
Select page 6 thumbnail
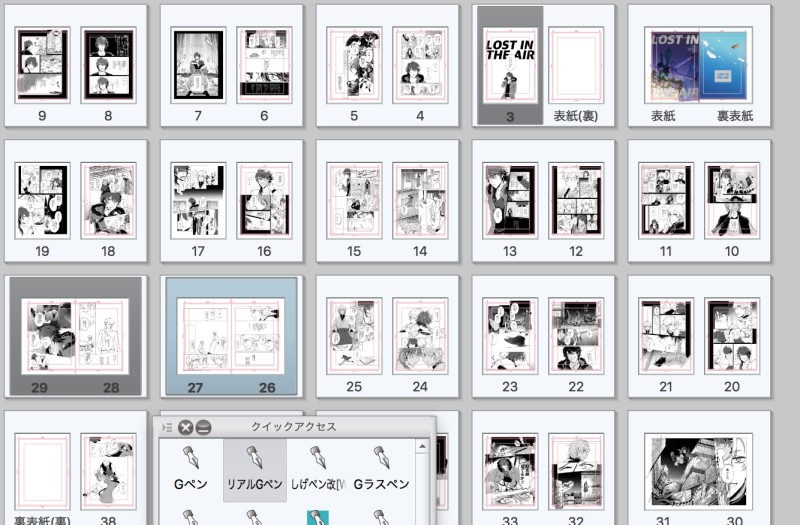click(x=264, y=65)
